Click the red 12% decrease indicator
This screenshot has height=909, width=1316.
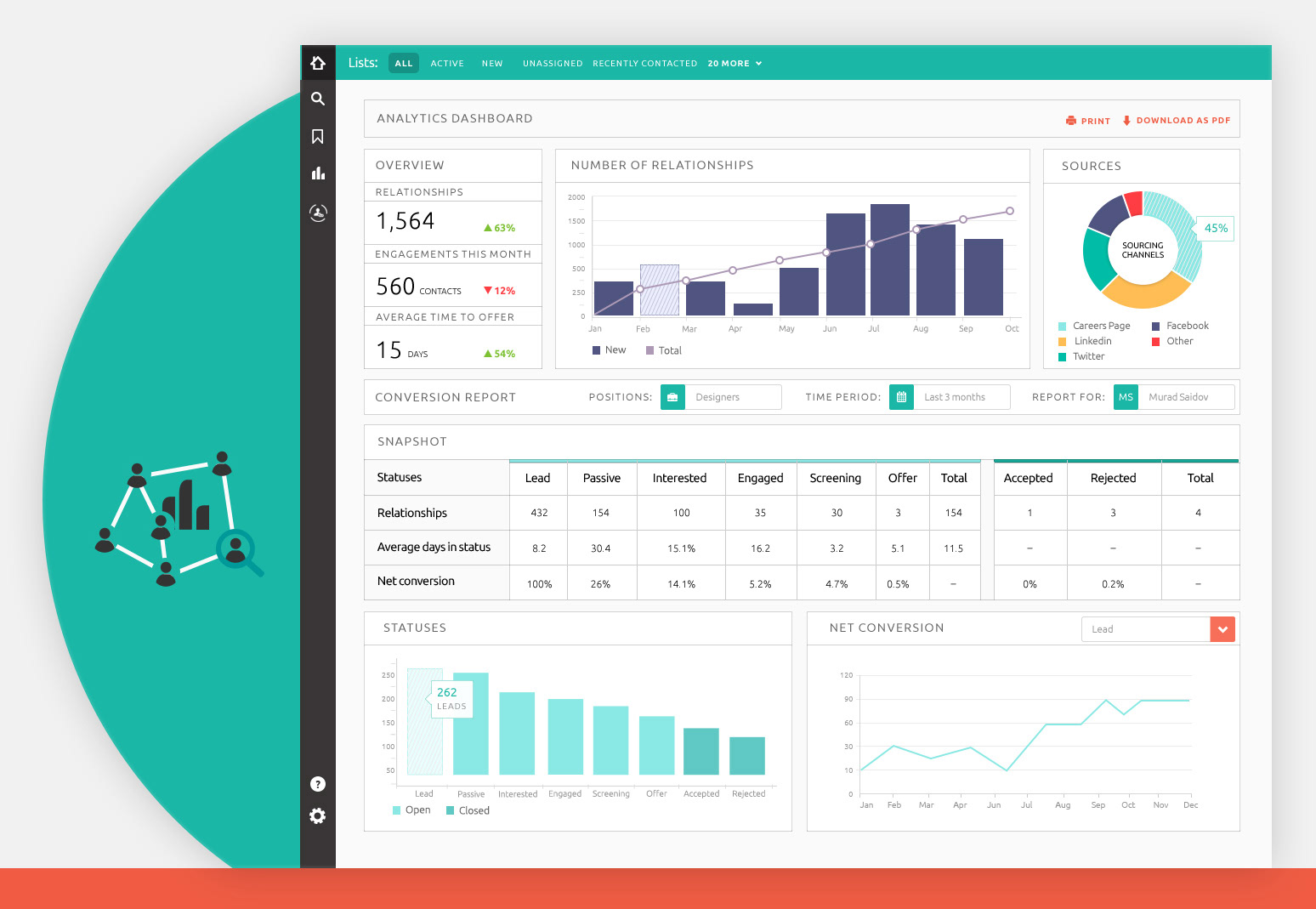point(499,291)
